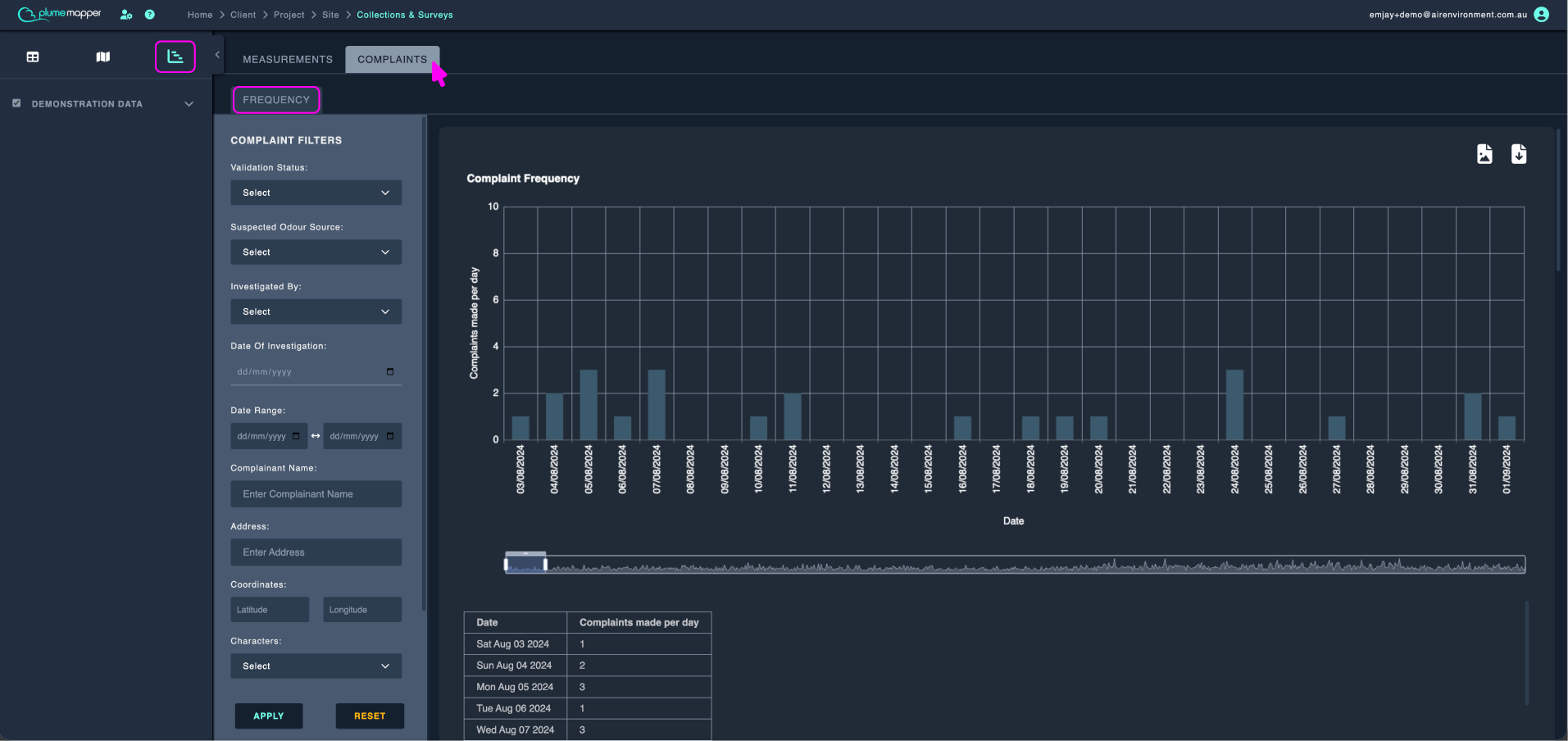Image resolution: width=1568 pixels, height=741 pixels.
Task: Open calendar picker for Date Range start
Action: [296, 436]
